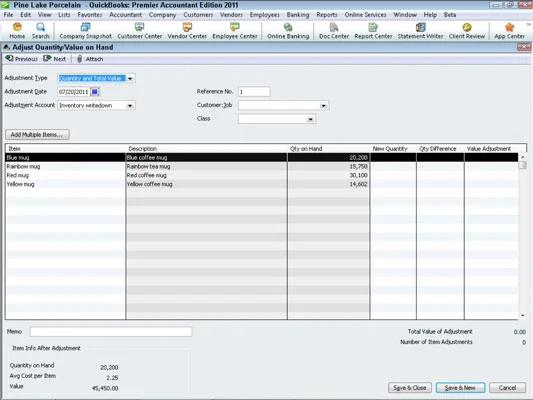533x400 pixels.
Task: Open the Accountant menu
Action: pyautogui.click(x=125, y=15)
